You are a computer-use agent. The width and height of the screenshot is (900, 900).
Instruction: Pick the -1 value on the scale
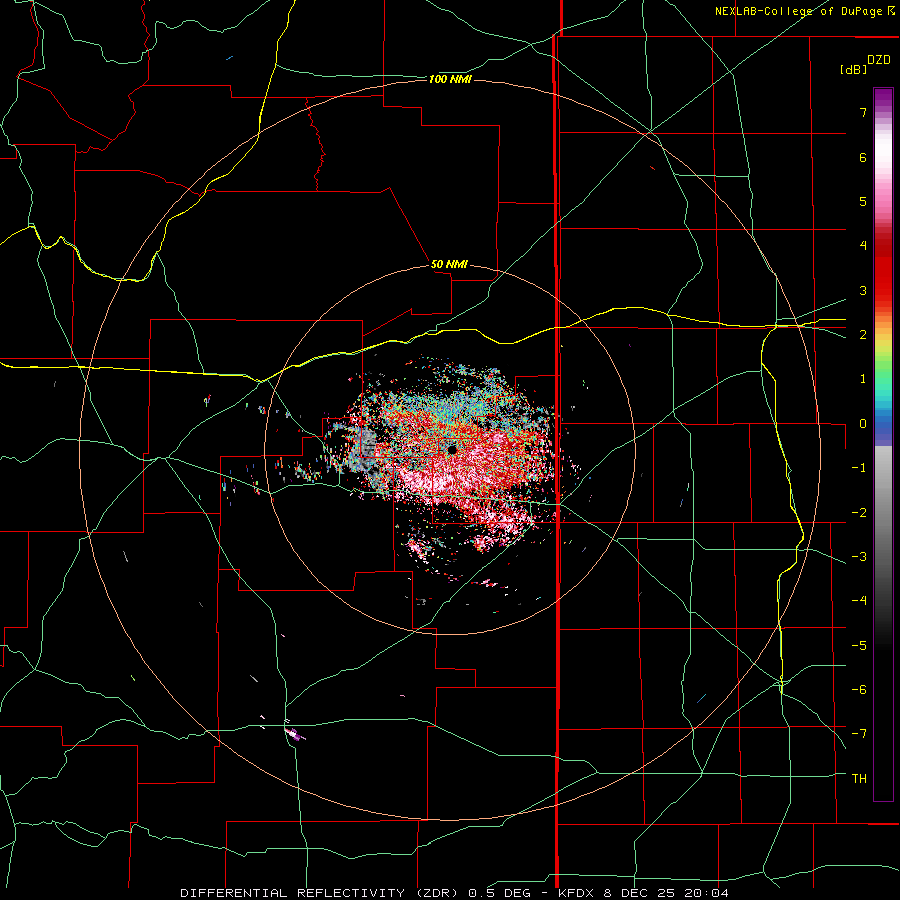tap(859, 468)
